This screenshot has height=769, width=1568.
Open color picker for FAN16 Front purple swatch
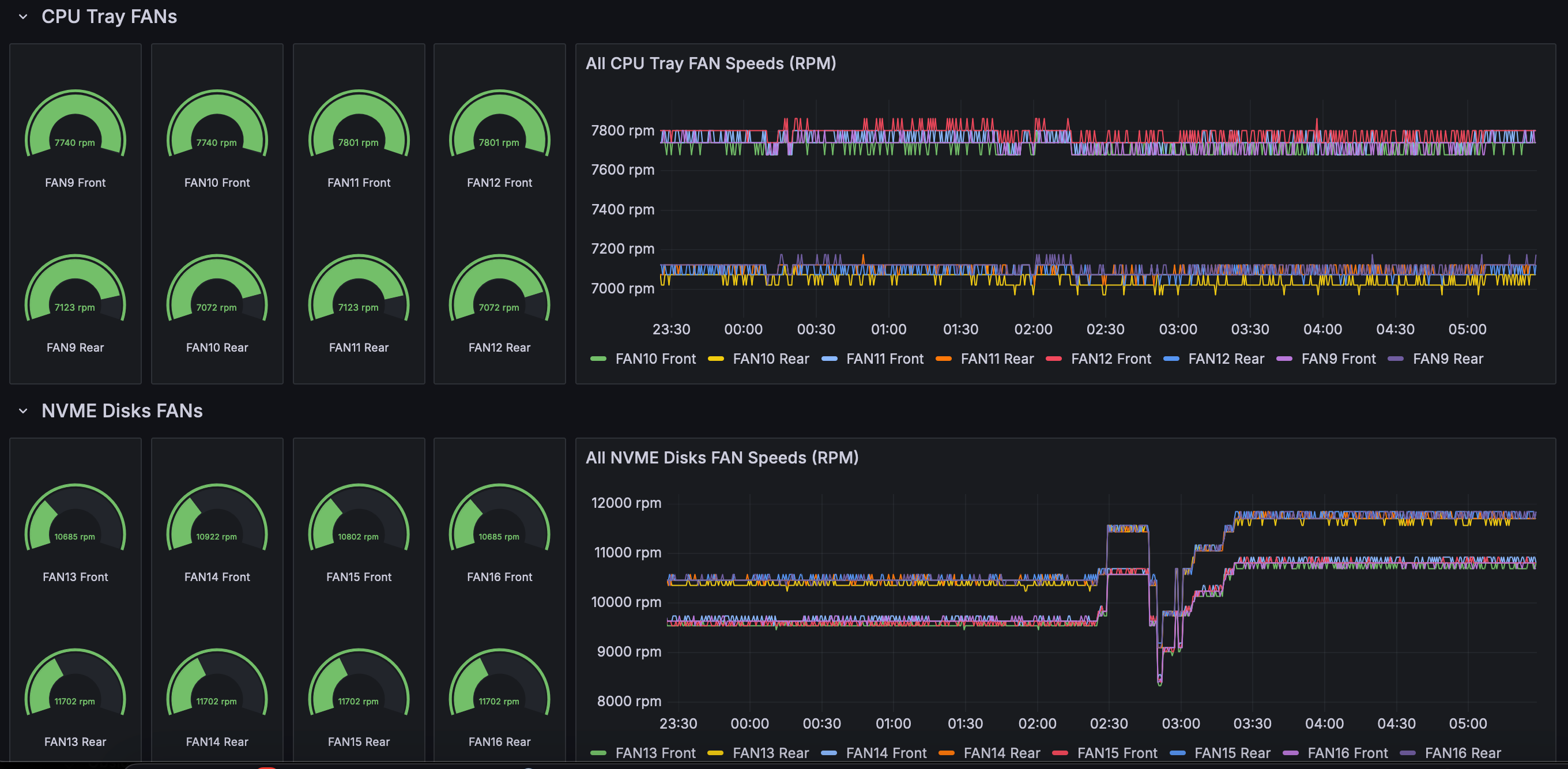point(1291,753)
